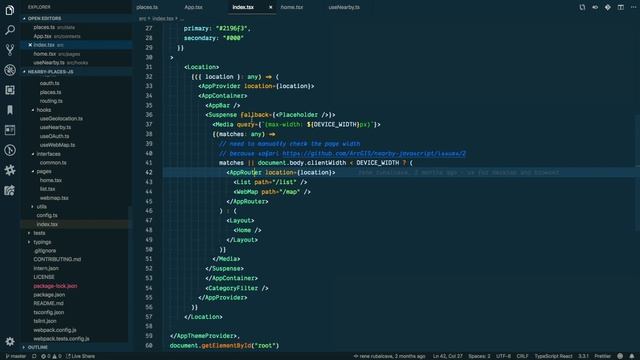Click the sync icon beside master branch
640x360 pixels.
pos(34,356)
